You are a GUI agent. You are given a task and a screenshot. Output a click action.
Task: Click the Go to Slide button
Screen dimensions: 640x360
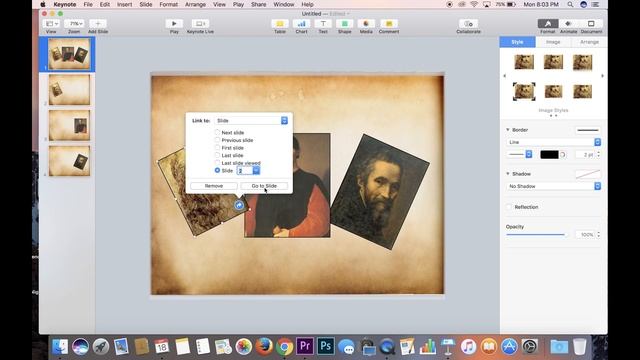[264, 186]
